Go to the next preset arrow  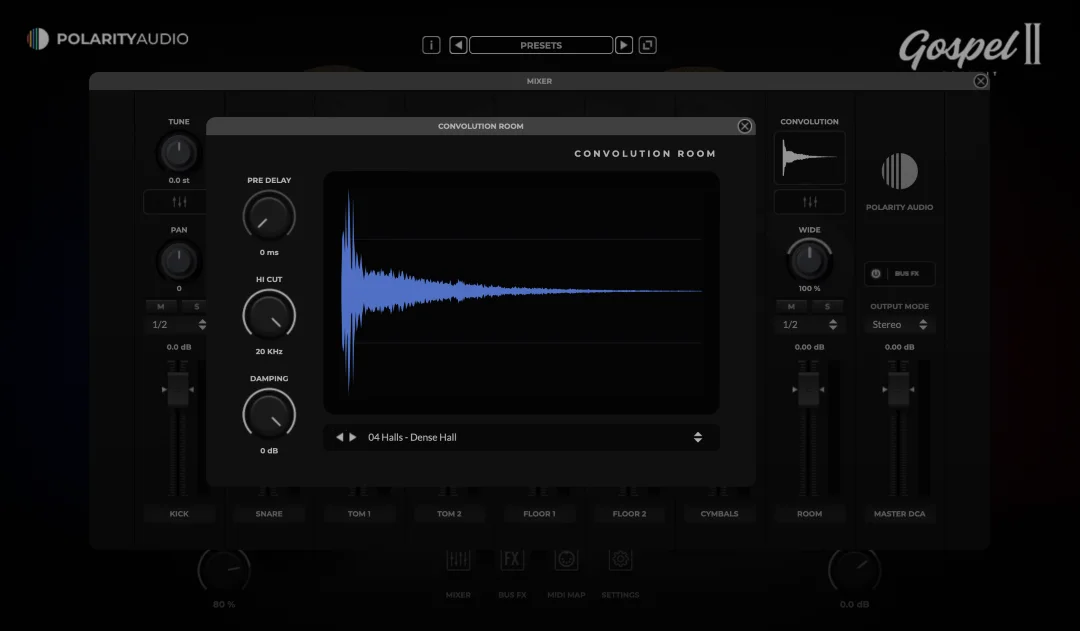(x=624, y=45)
